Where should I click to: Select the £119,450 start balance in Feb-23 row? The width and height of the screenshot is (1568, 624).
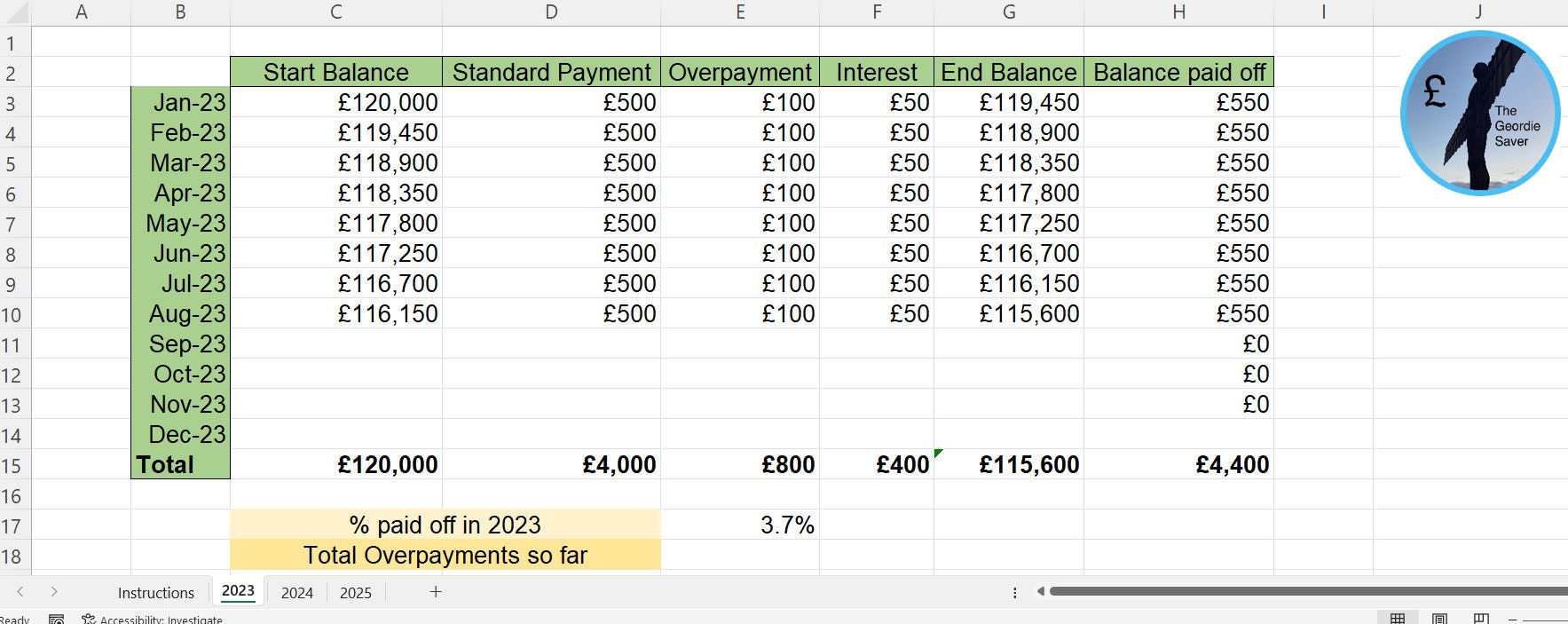click(336, 132)
